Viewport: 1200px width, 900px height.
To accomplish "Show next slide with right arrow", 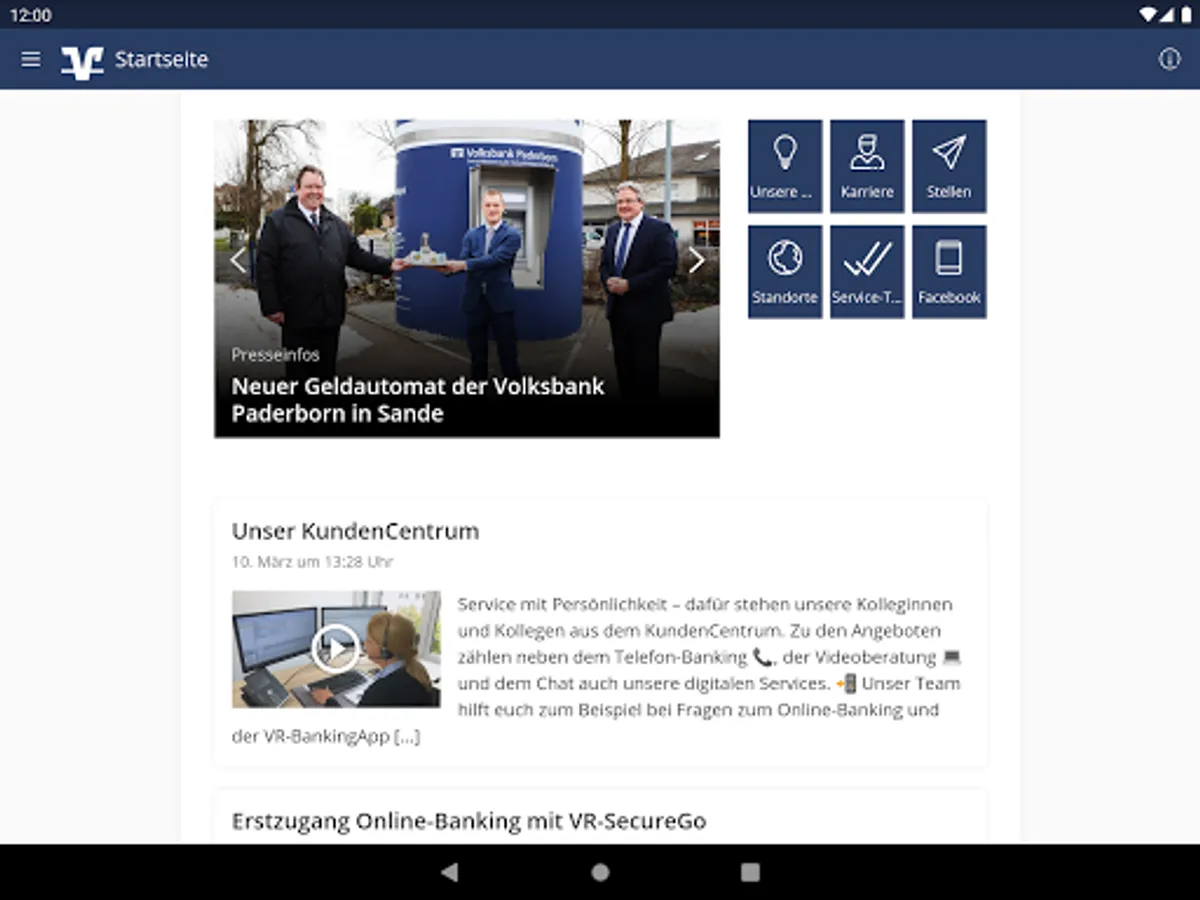I will 696,261.
